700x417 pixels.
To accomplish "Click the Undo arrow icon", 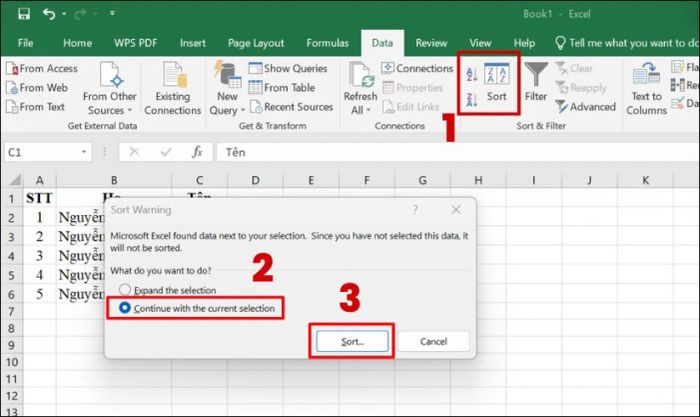I will (49, 14).
